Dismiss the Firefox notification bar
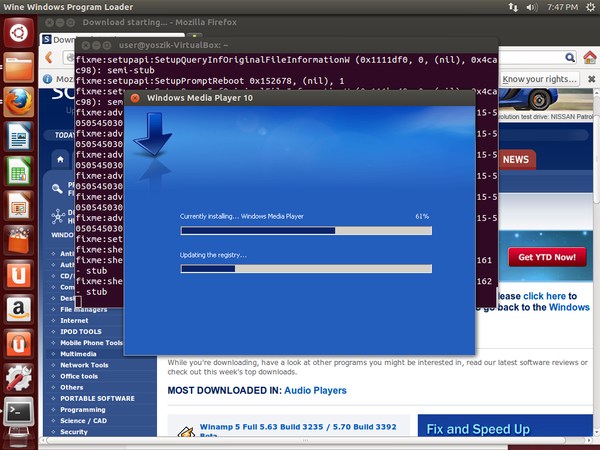 (591, 79)
